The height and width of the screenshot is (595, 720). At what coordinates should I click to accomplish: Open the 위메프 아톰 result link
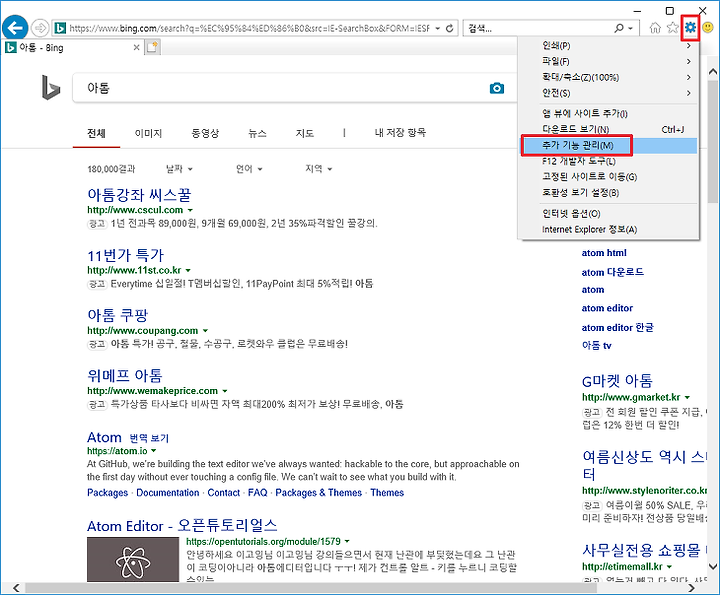click(125, 376)
